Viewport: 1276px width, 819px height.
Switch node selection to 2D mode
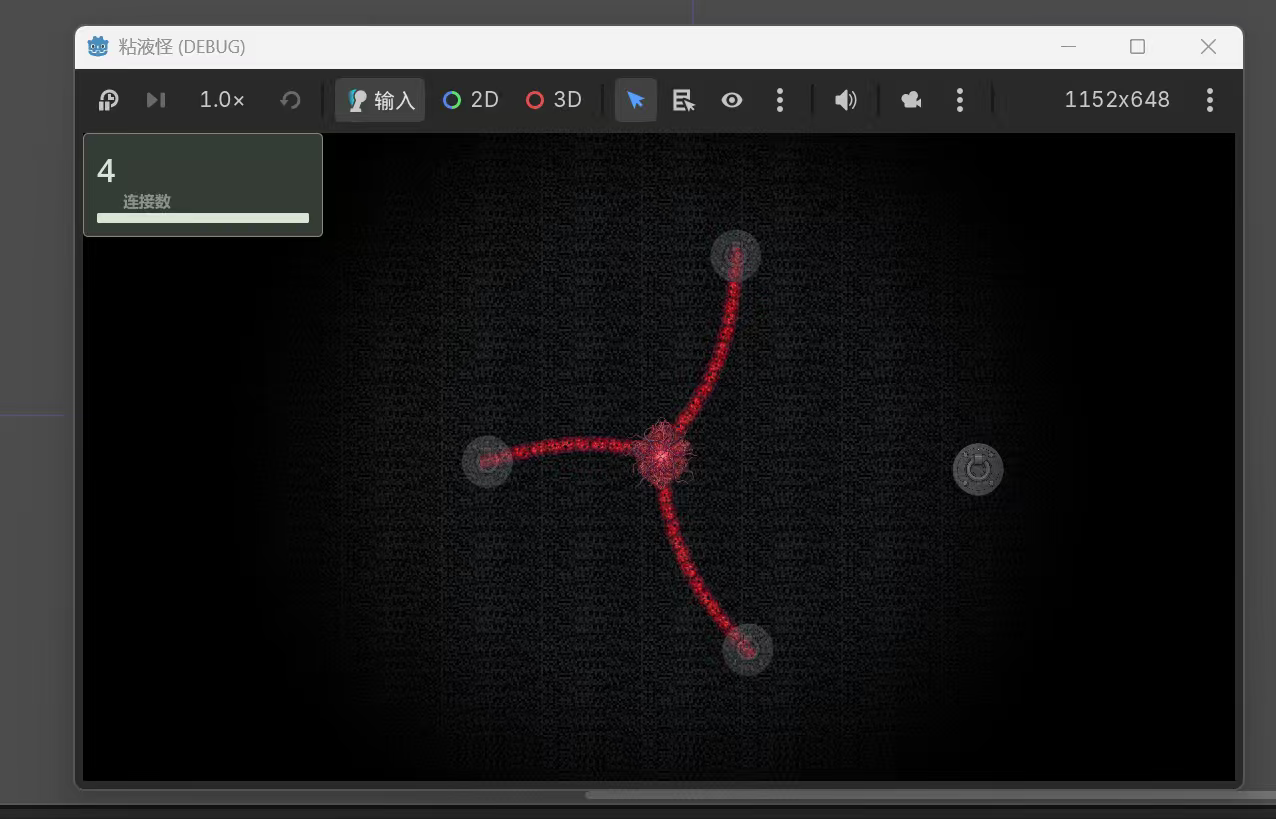point(471,100)
